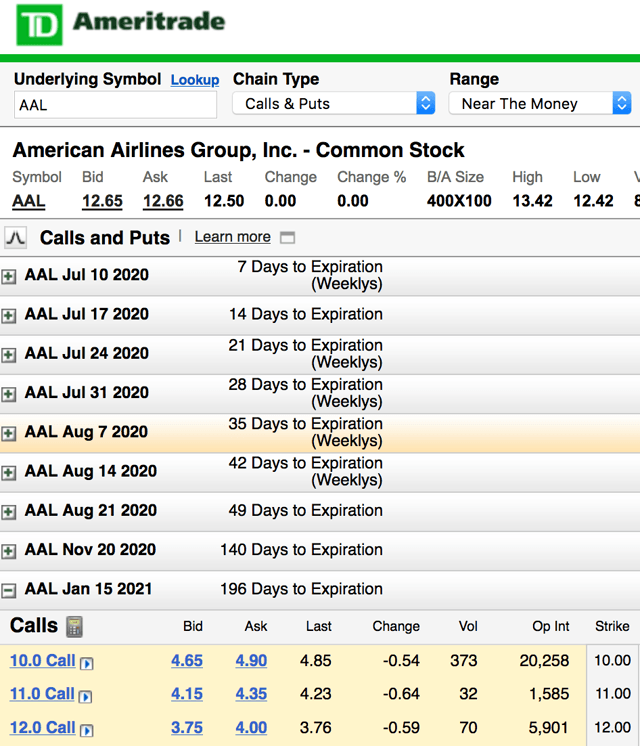Open the 10.0 Call link
This screenshot has height=746, width=640.
point(42,661)
